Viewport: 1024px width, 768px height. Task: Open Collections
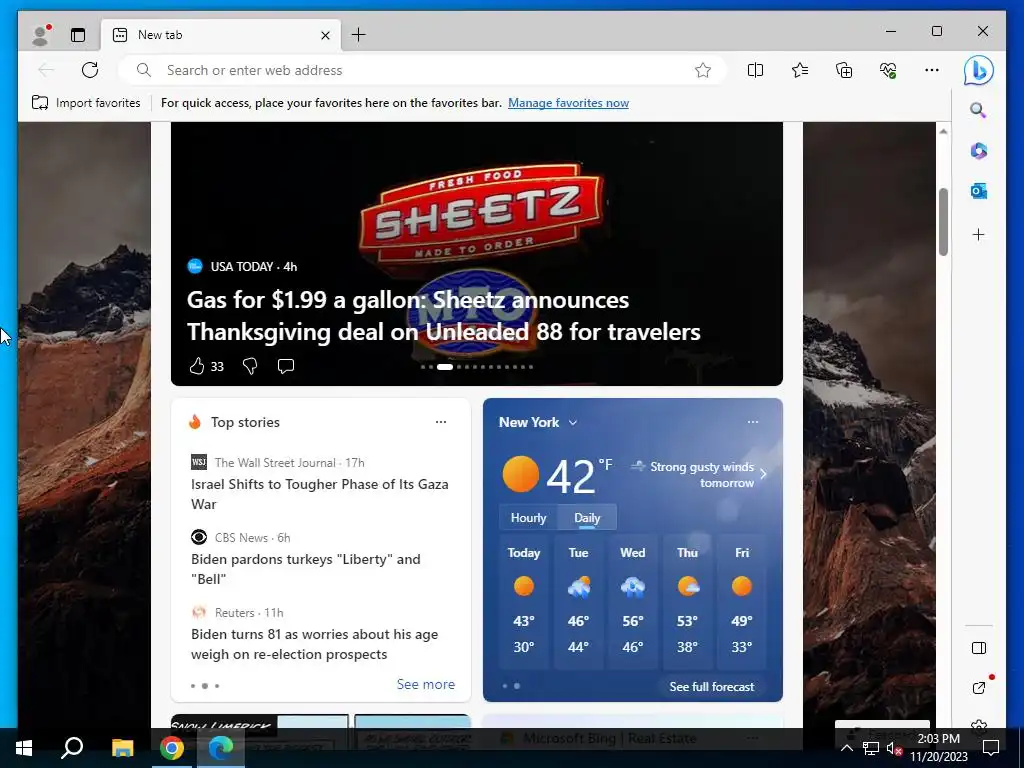844,70
